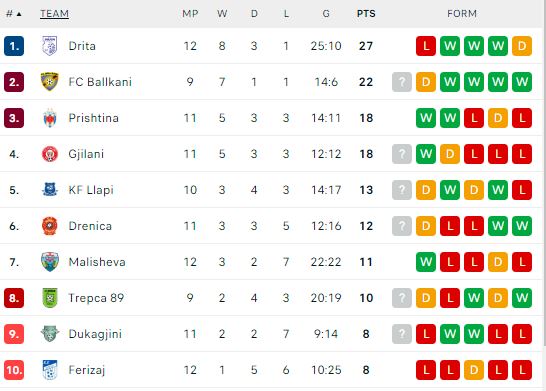This screenshot has width=546, height=391.
Task: Click the Prishtina team crest
Action: click(50, 118)
